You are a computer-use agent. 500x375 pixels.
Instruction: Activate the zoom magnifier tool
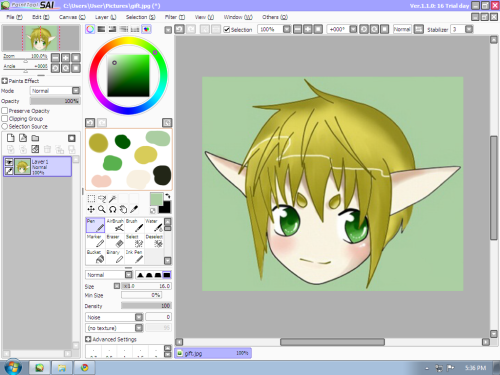tap(102, 209)
